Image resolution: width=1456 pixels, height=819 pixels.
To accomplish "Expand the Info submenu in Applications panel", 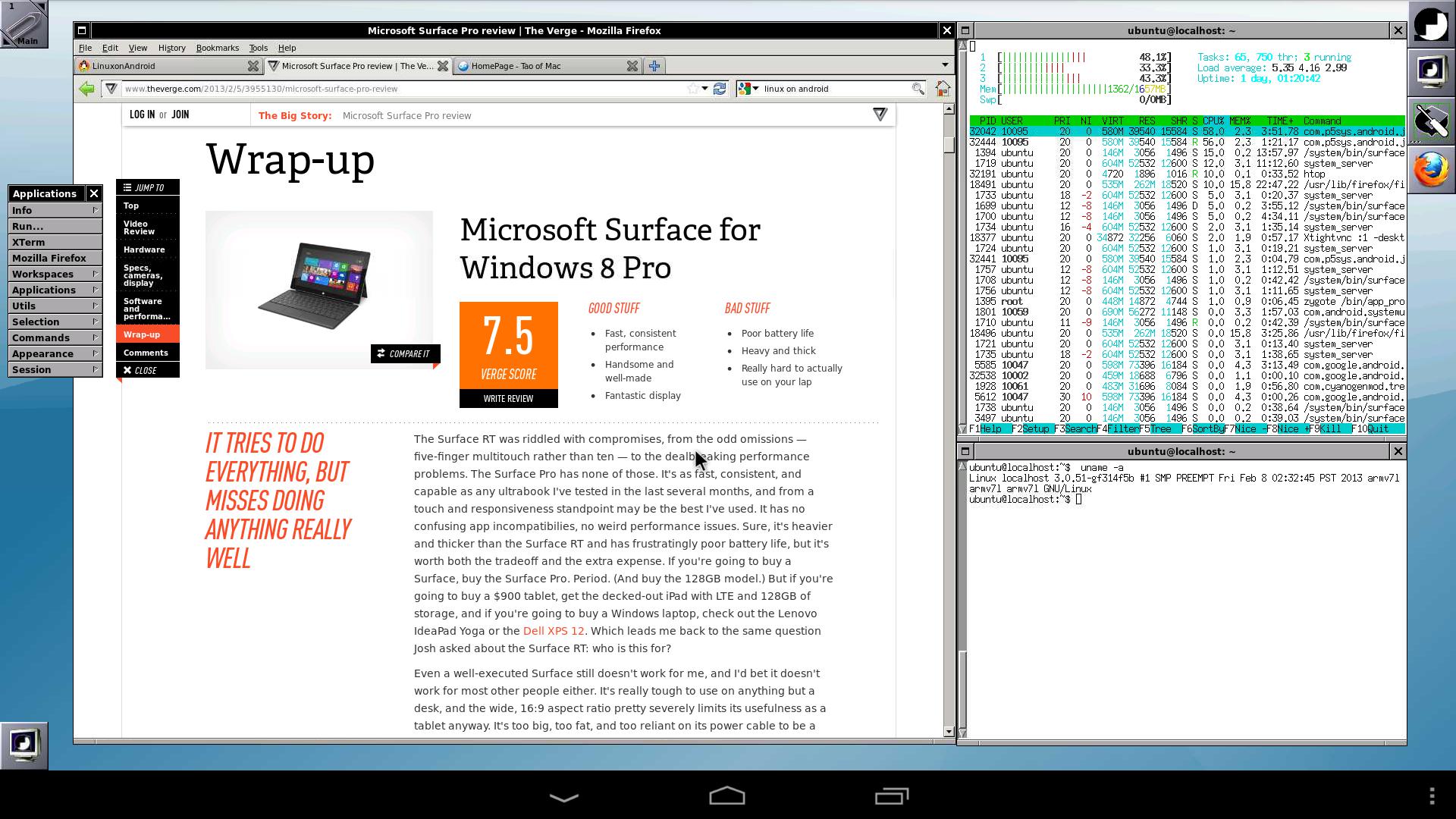I will pos(55,210).
